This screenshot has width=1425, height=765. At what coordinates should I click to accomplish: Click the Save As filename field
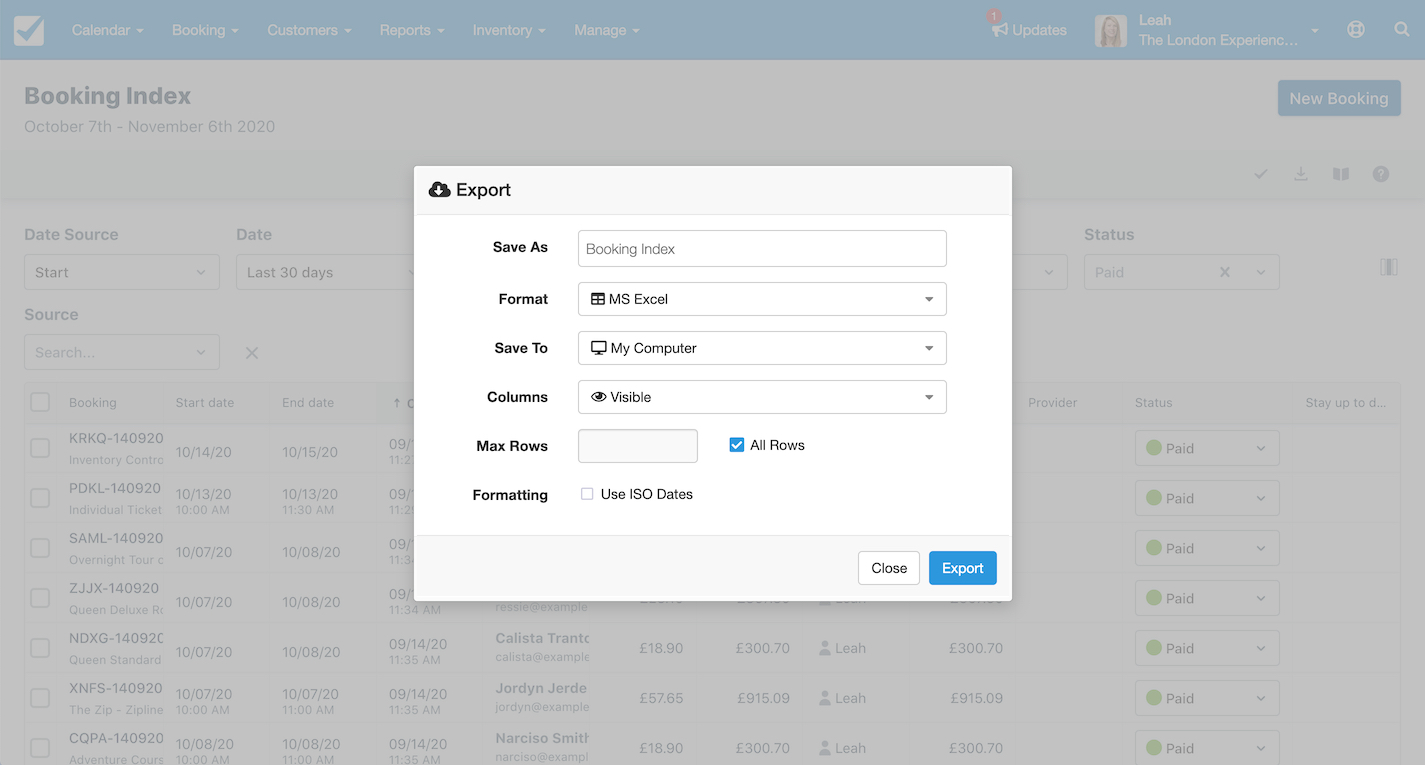click(x=762, y=249)
